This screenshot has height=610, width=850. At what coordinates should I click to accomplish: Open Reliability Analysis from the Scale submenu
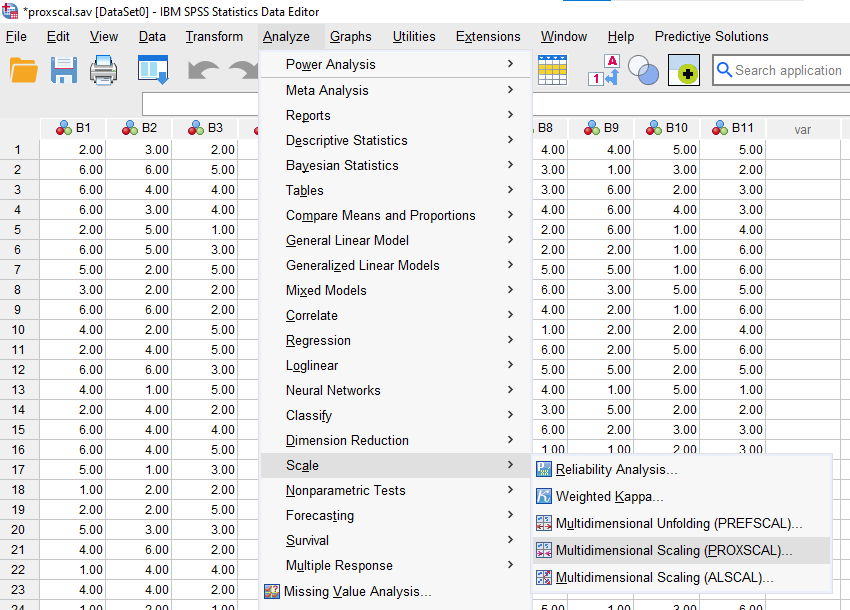coord(616,470)
